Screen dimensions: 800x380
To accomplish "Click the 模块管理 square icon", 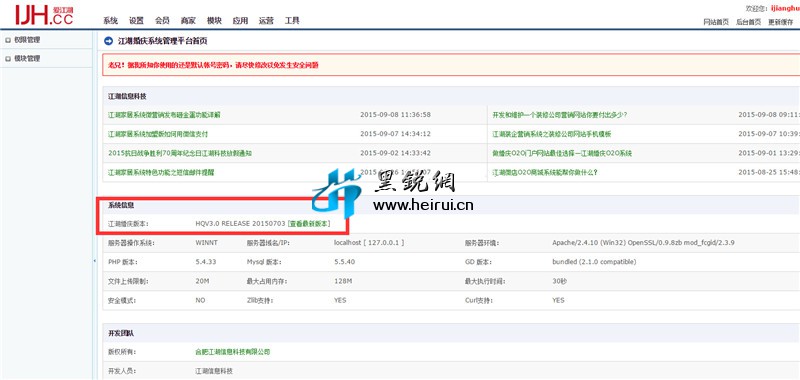I will coord(8,59).
